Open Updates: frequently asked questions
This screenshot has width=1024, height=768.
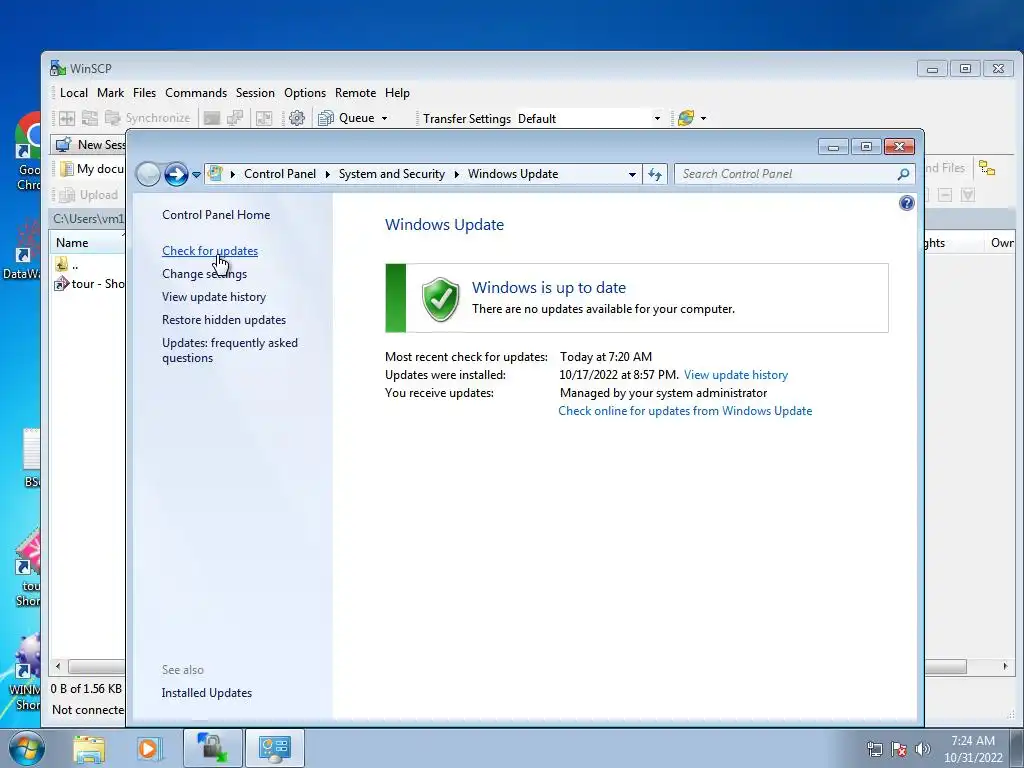(x=229, y=350)
